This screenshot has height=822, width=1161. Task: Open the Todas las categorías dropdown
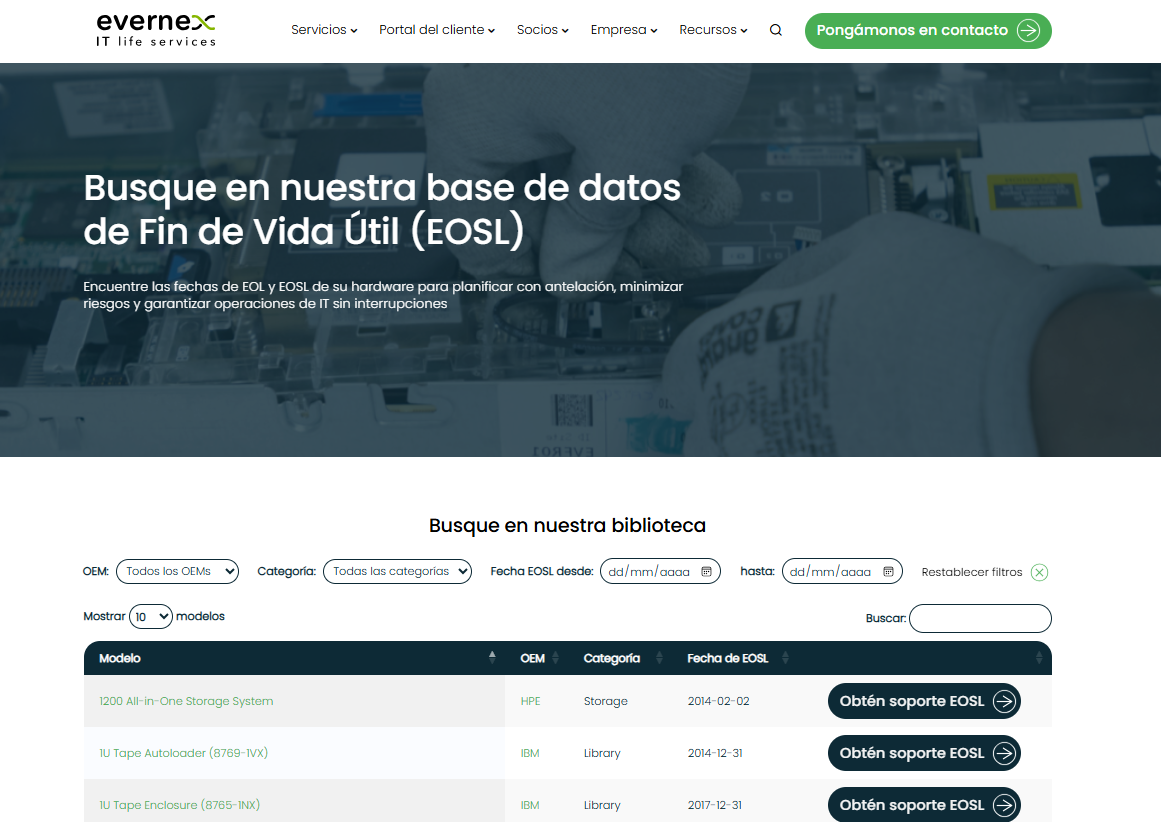coord(398,572)
